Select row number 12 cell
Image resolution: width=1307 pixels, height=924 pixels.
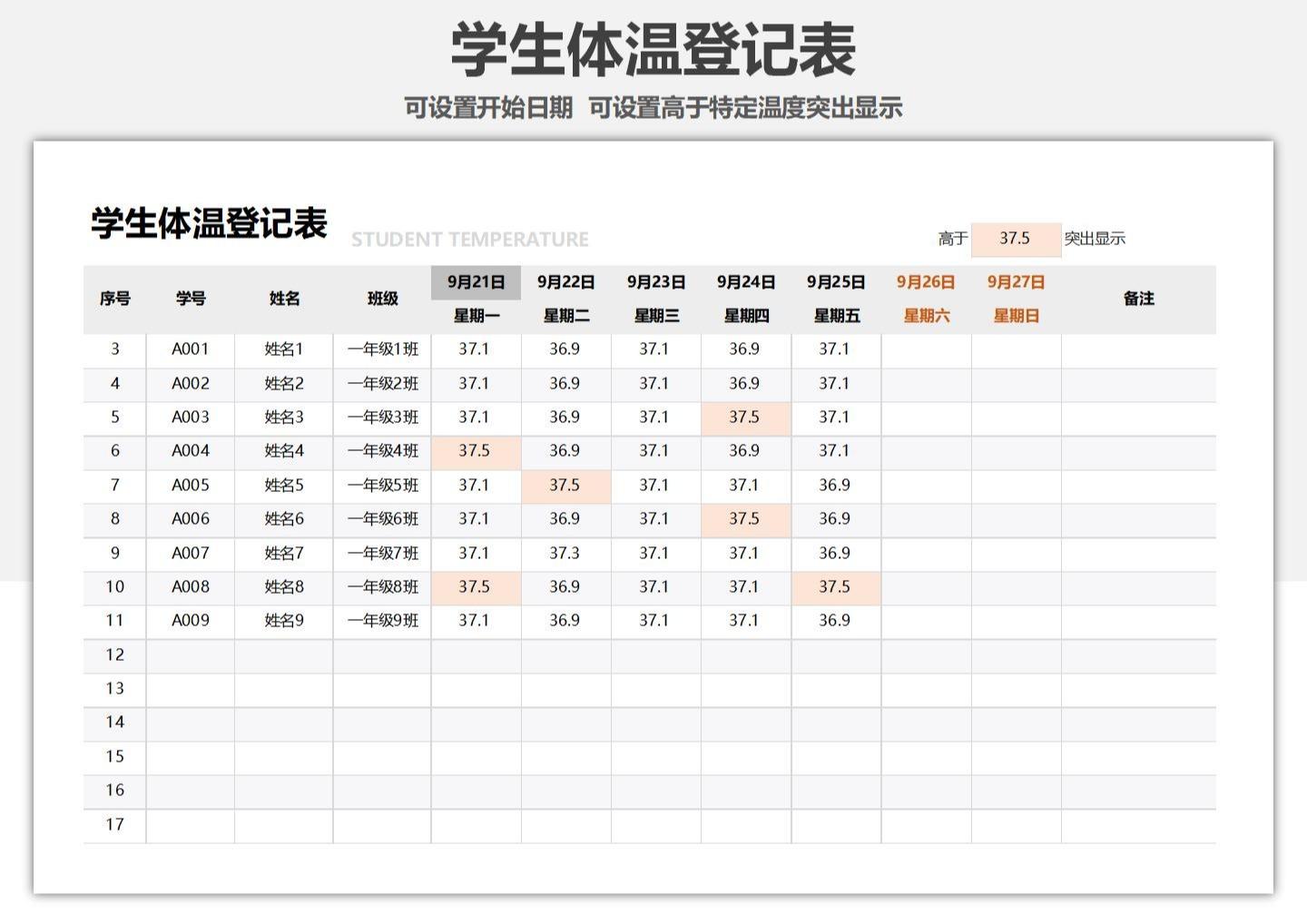[x=114, y=655]
